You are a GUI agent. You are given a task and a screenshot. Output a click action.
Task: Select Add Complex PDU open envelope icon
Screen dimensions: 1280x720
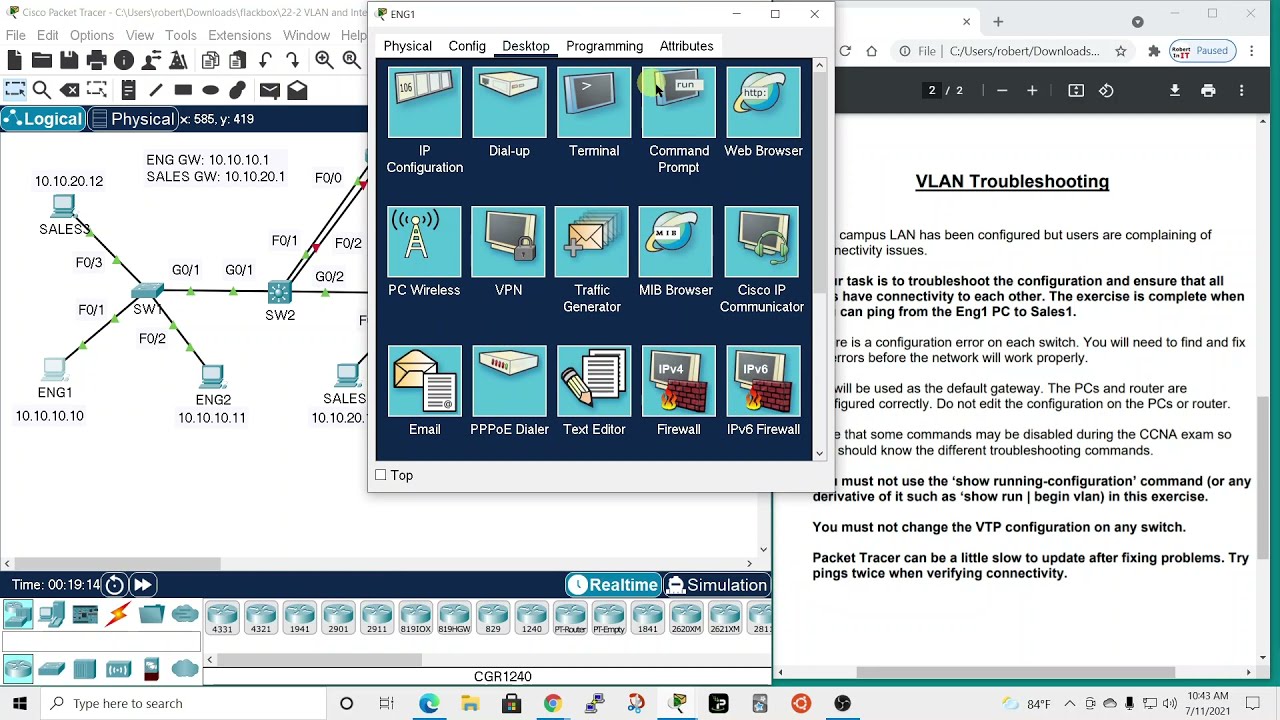(x=298, y=91)
